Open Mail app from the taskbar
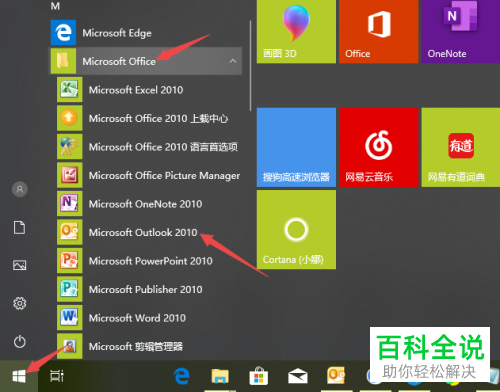Viewport: 500px width, 392px height. coord(298,376)
